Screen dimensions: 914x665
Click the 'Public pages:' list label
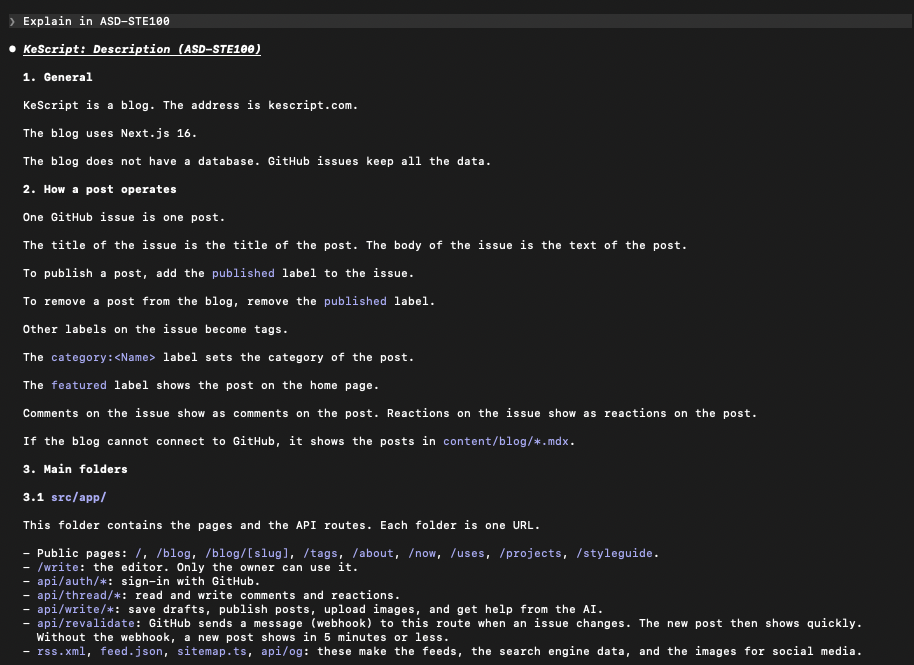(82, 553)
